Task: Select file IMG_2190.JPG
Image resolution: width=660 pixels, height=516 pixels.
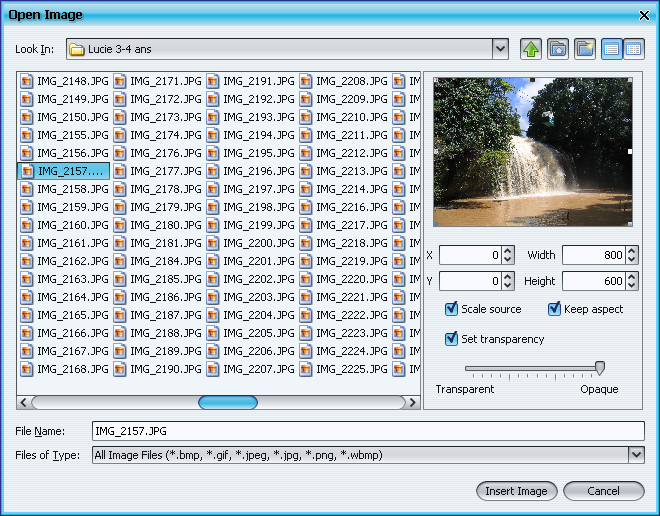Action: [157, 369]
